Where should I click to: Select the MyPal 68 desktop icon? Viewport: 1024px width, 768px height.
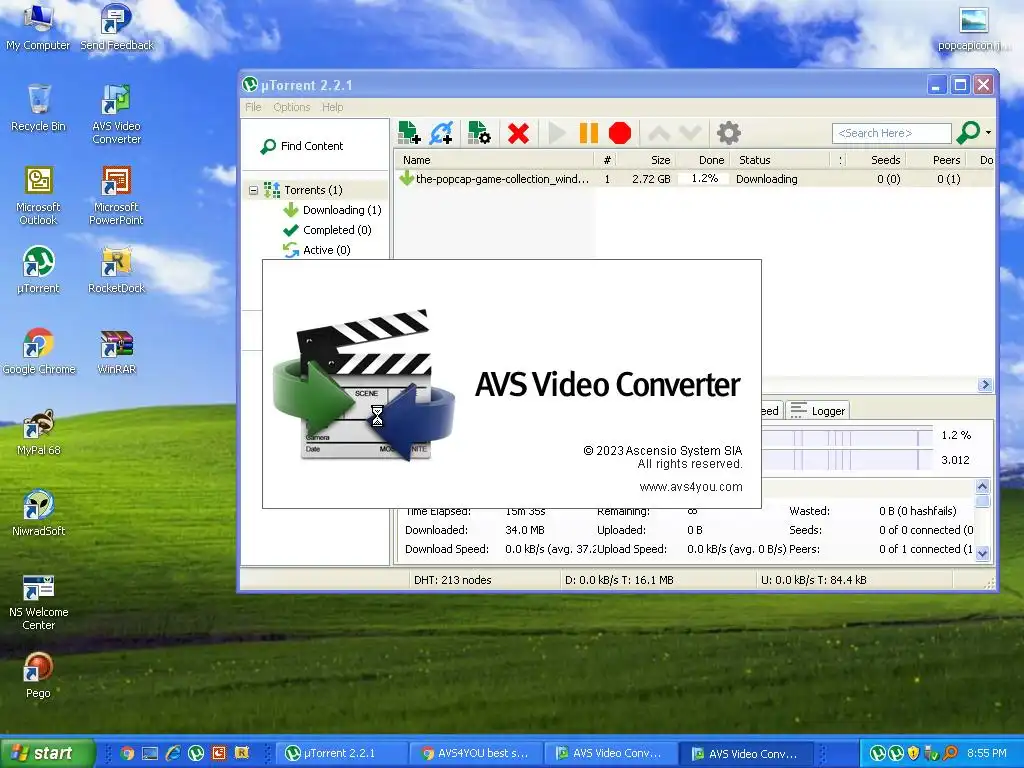tap(38, 432)
